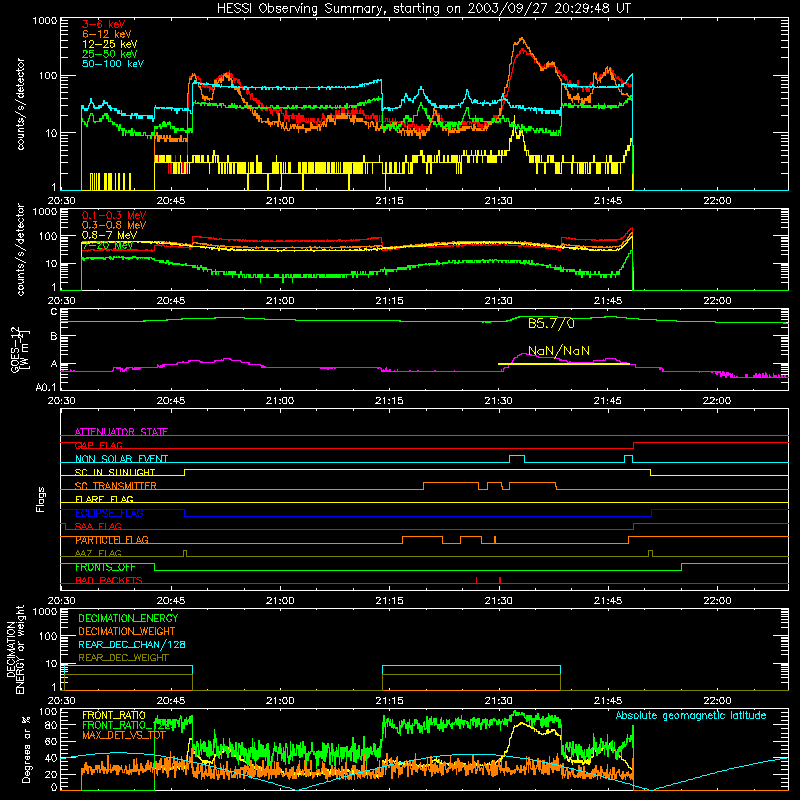
Task: Select the 3-6 keV legend label
Action: point(104,24)
